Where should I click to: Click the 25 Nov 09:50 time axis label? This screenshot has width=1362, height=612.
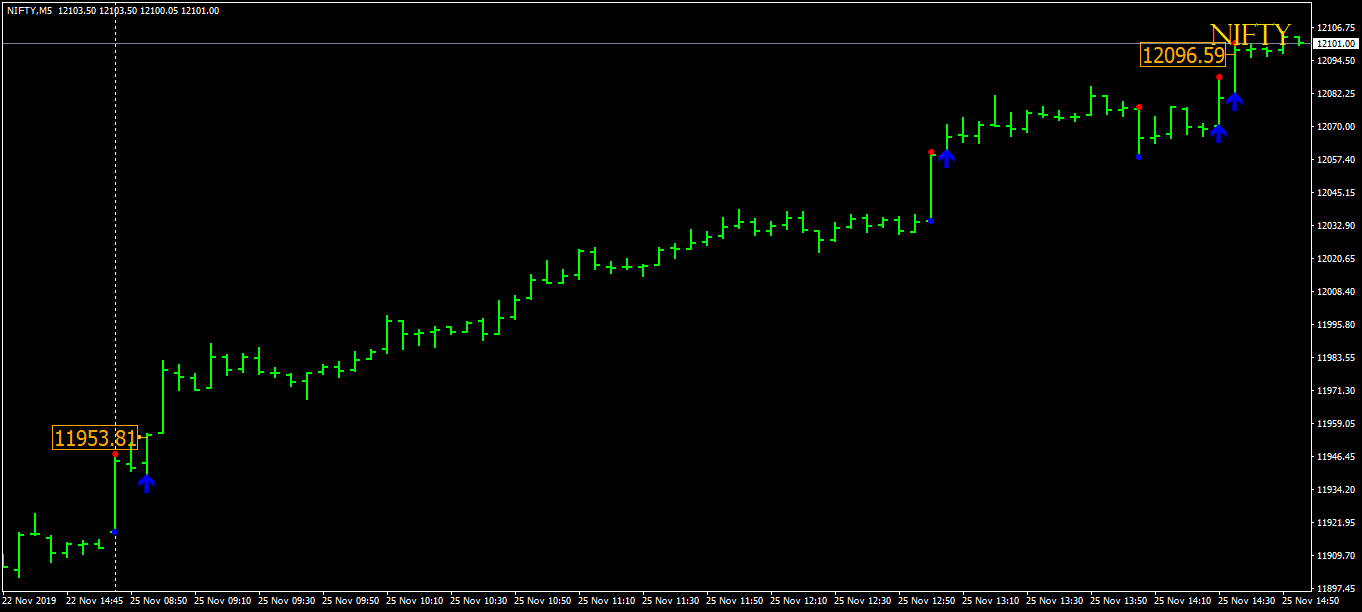coord(351,602)
